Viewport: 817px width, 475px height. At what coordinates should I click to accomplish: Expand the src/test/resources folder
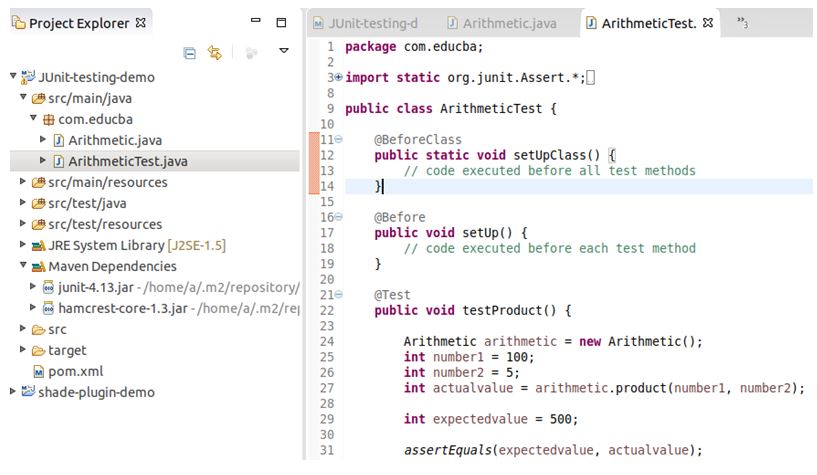pos(23,223)
